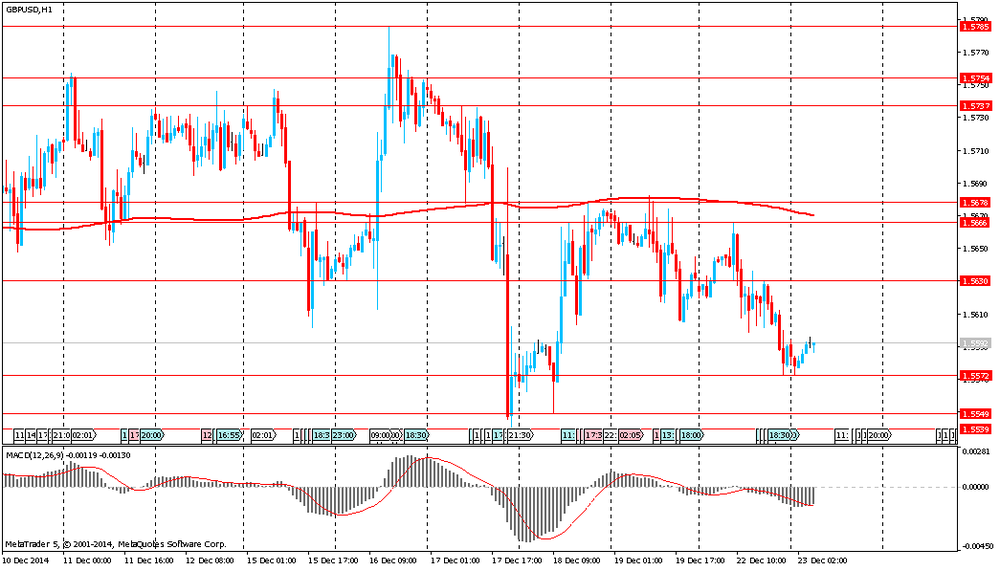Select the 1.5630 price level tag
1000x571 pixels.
pos(975,282)
